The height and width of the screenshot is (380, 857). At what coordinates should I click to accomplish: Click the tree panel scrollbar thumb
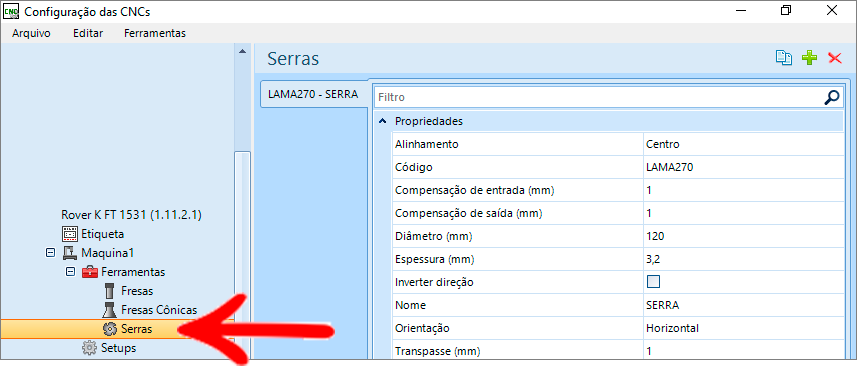click(x=243, y=255)
